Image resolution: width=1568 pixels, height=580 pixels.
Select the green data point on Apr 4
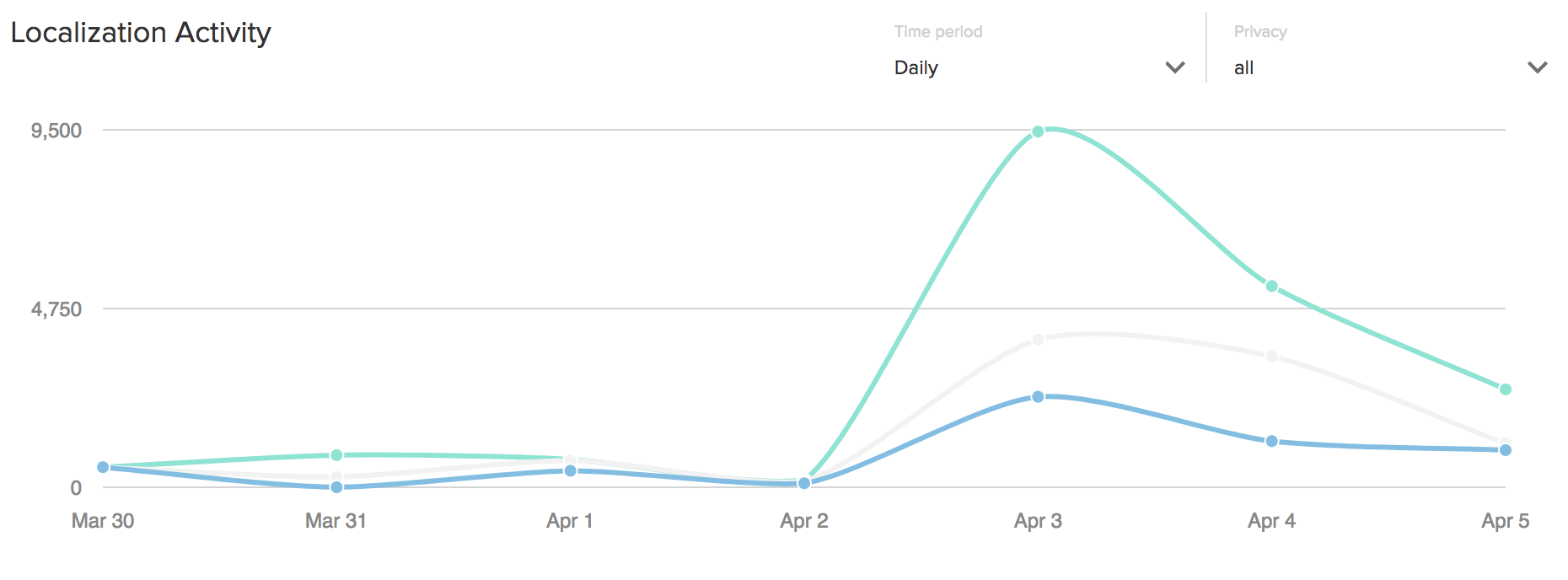(x=1271, y=286)
